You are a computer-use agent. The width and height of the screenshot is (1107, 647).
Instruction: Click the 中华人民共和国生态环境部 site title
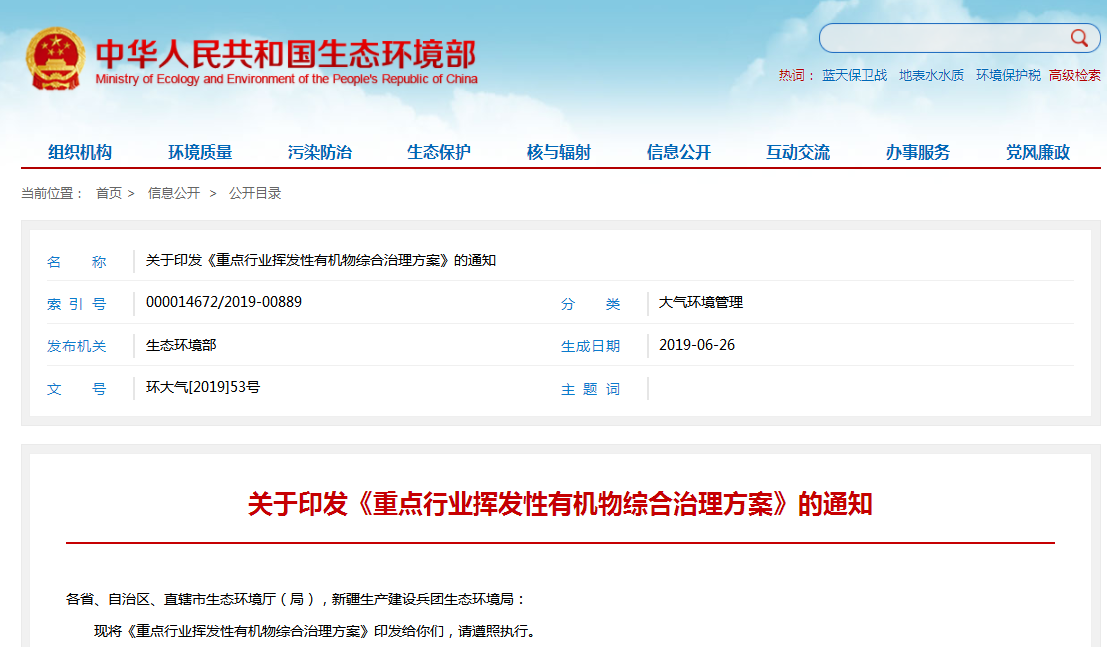(x=286, y=54)
